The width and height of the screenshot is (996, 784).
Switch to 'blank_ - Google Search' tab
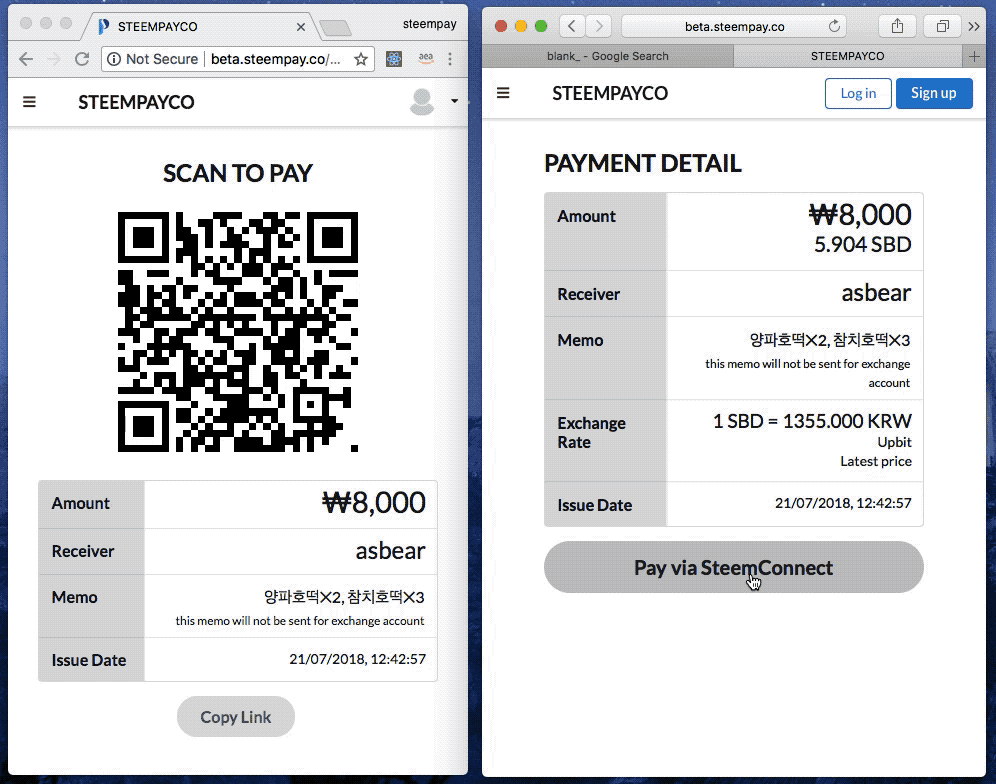click(608, 56)
